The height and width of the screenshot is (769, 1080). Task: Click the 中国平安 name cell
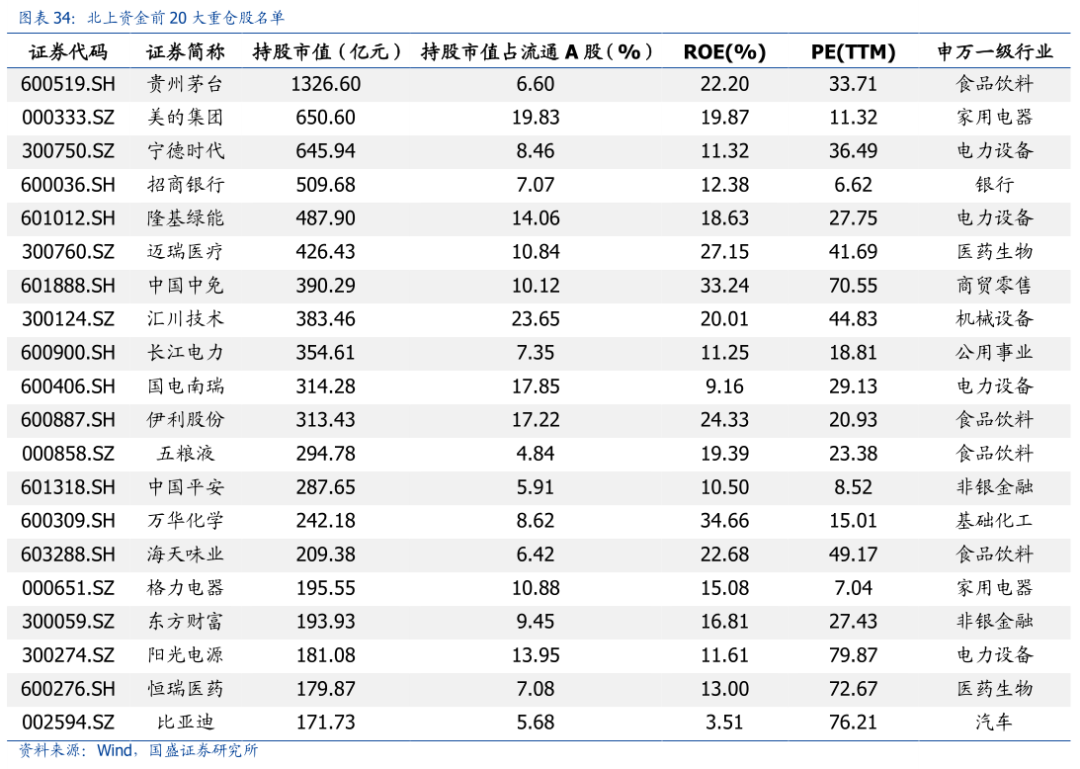point(185,487)
